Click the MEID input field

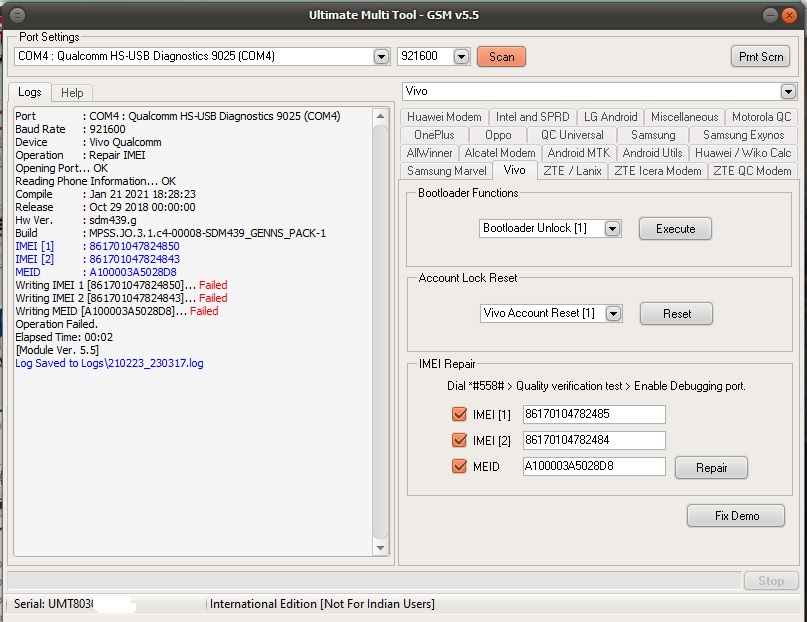click(x=594, y=466)
